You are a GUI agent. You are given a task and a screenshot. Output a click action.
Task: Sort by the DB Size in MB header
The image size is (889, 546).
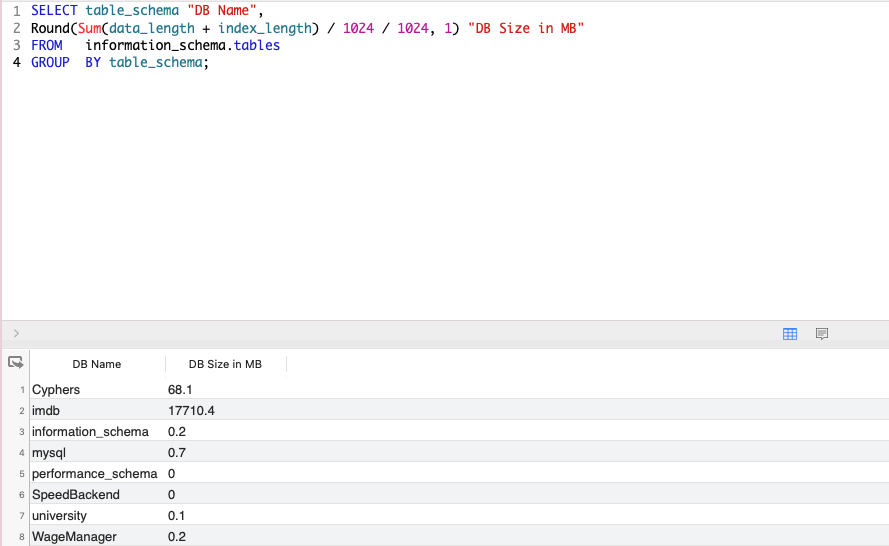coord(226,364)
